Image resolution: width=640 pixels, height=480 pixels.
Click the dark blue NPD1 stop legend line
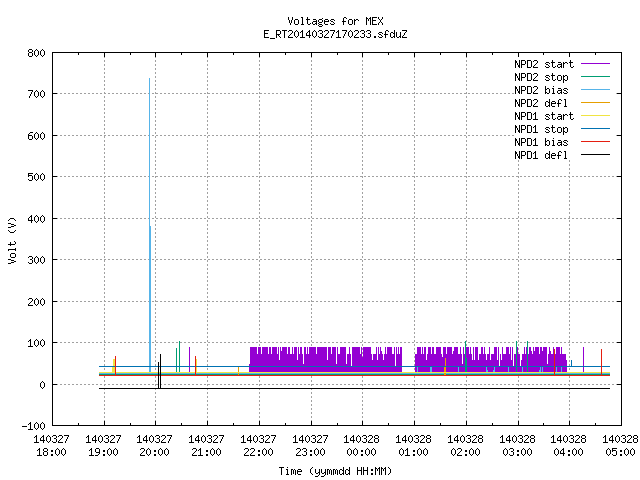point(596,129)
